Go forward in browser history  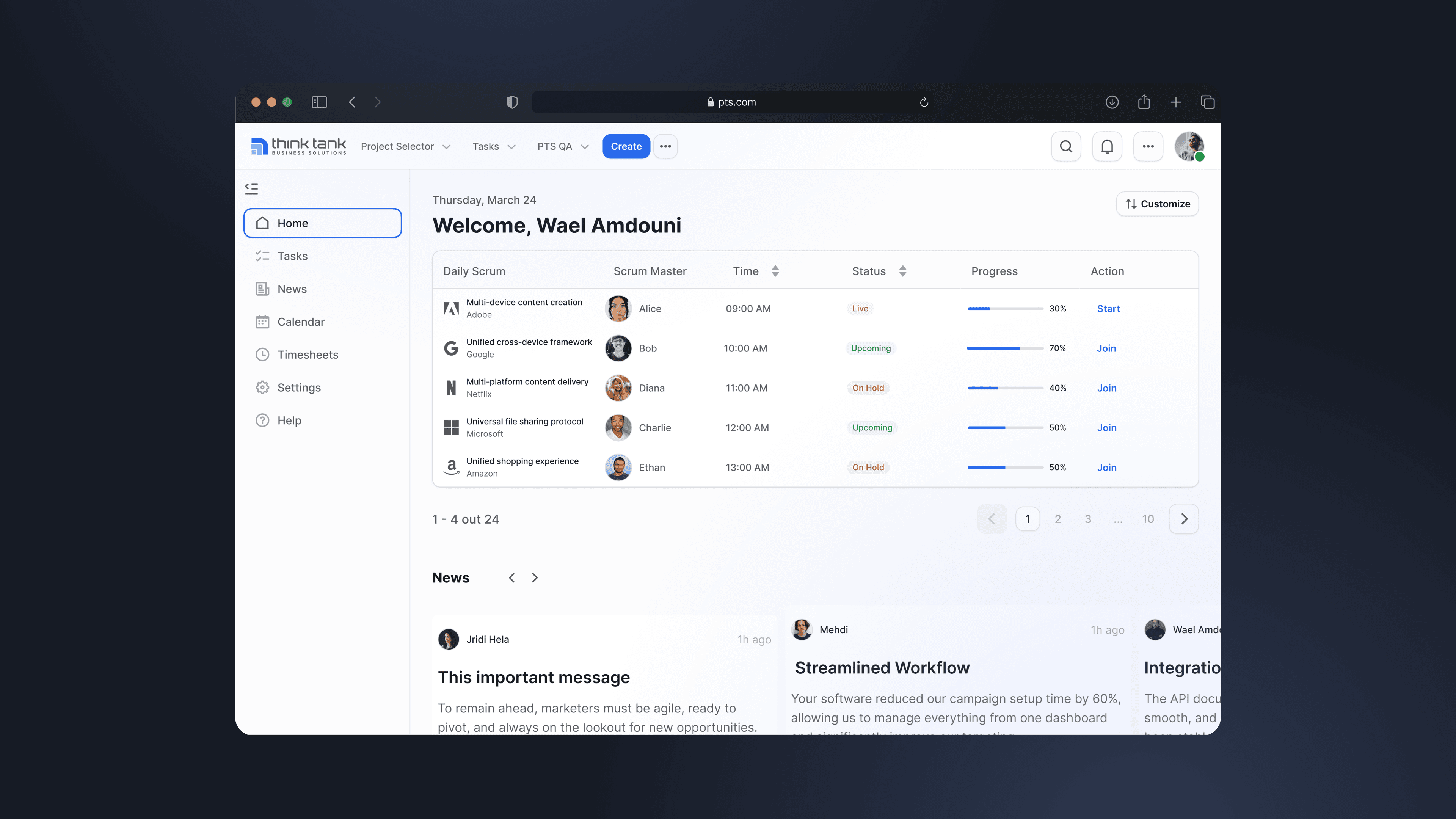pos(378,102)
